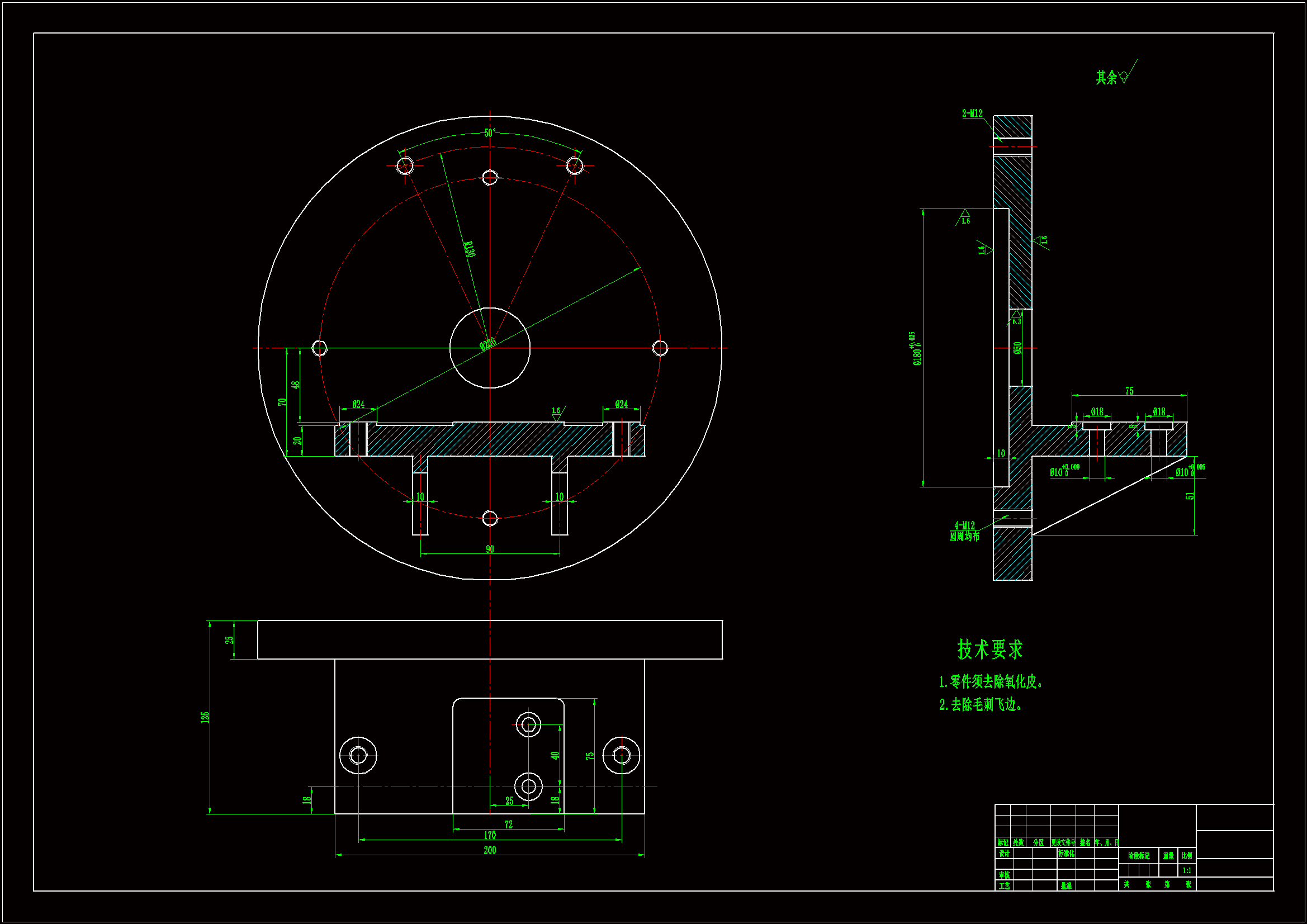
Task: Select the 75 dimension above section view
Action: pyautogui.click(x=1129, y=391)
